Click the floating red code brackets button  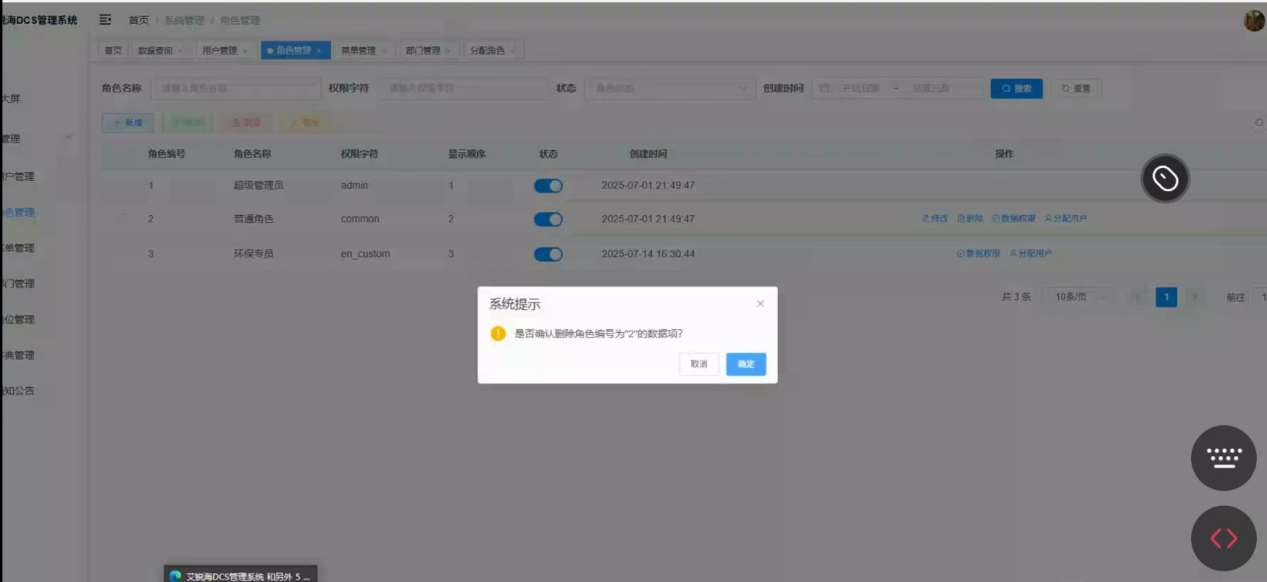pyautogui.click(x=1224, y=538)
